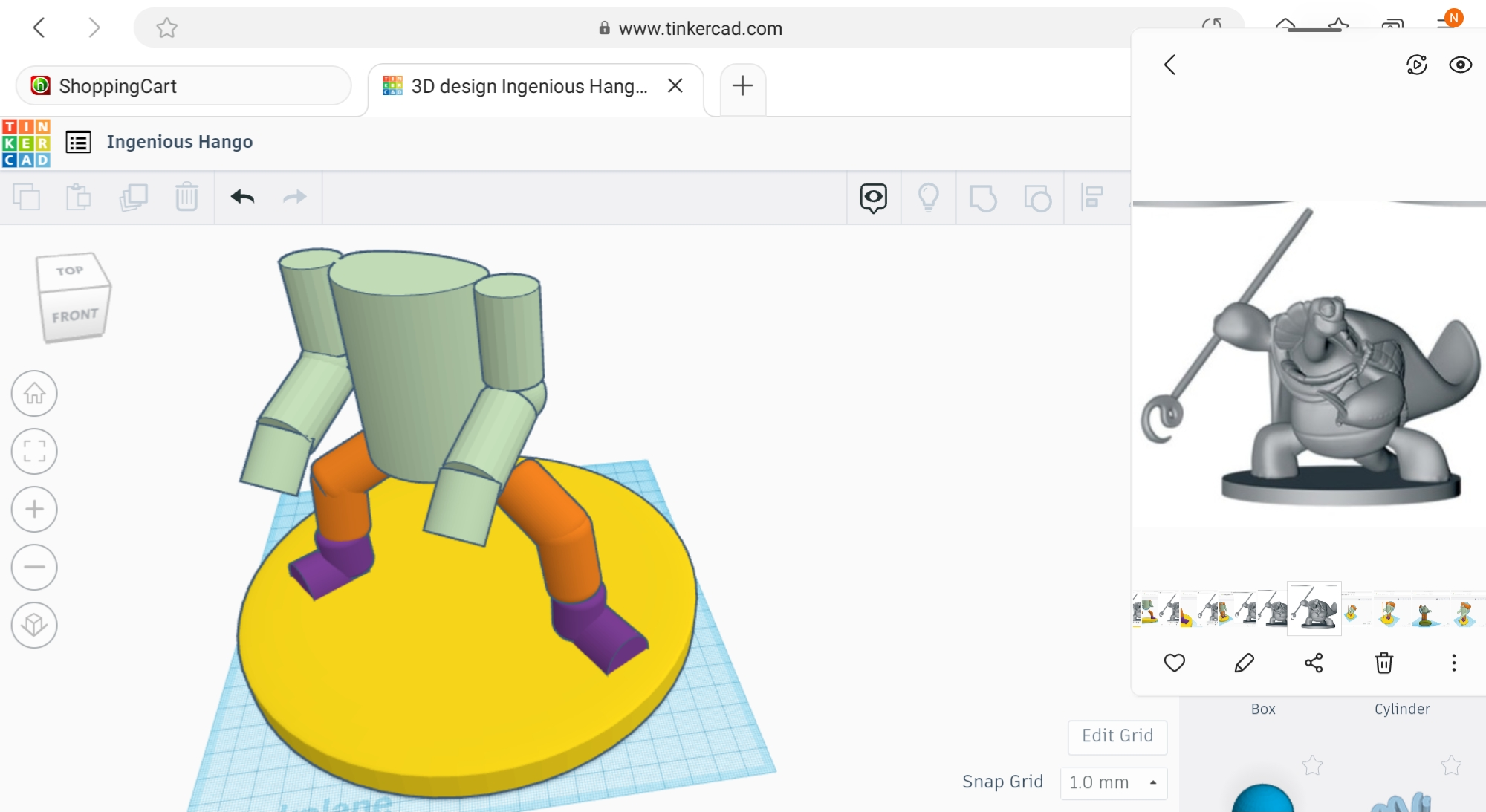Click the Edit Grid button

click(x=1117, y=735)
